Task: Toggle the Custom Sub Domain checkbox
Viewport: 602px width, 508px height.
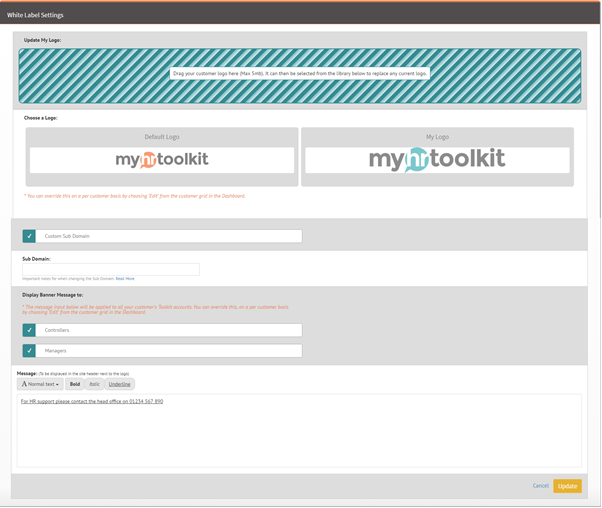Action: click(x=29, y=236)
